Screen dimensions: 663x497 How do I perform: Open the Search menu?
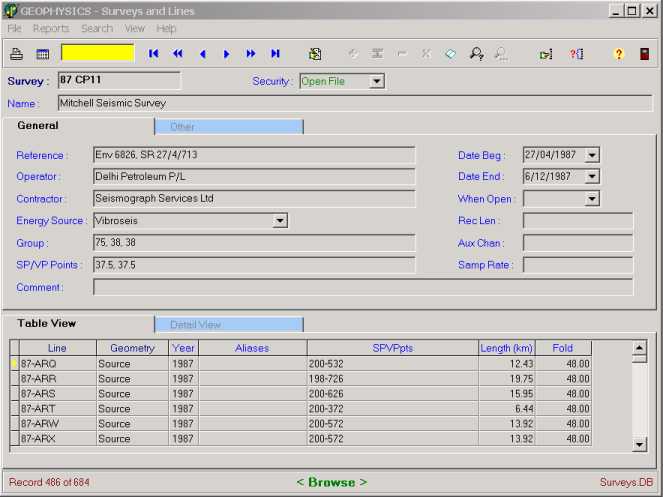click(x=97, y=28)
